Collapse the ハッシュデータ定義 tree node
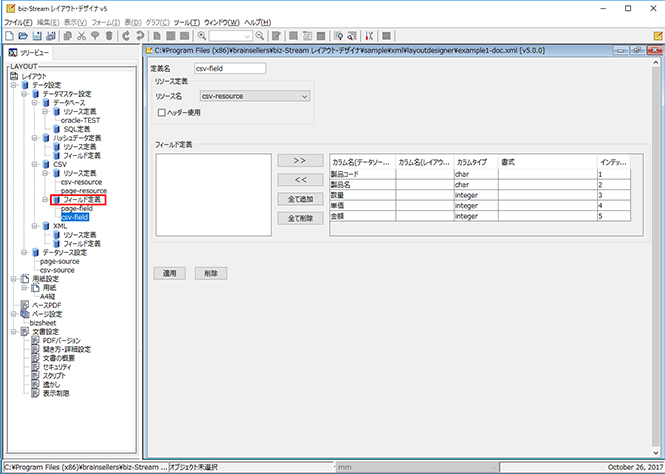665x474 pixels. [x=35, y=138]
